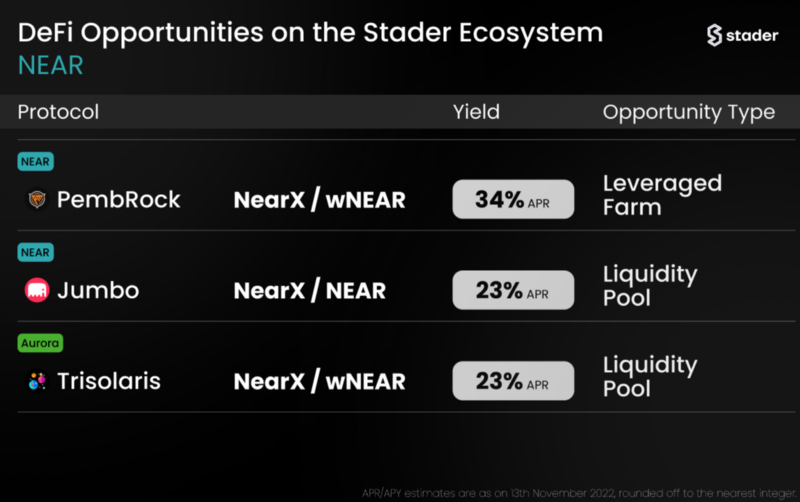Open the PembRock protocol name
This screenshot has height=502, width=800.
118,199
